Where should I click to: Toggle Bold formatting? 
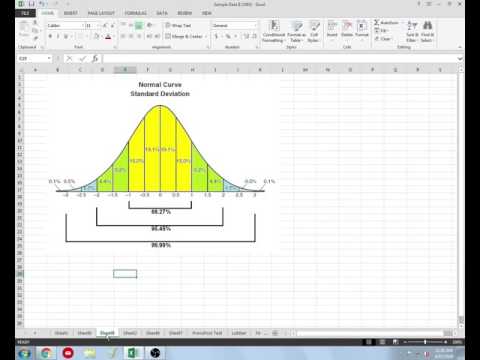[50, 36]
